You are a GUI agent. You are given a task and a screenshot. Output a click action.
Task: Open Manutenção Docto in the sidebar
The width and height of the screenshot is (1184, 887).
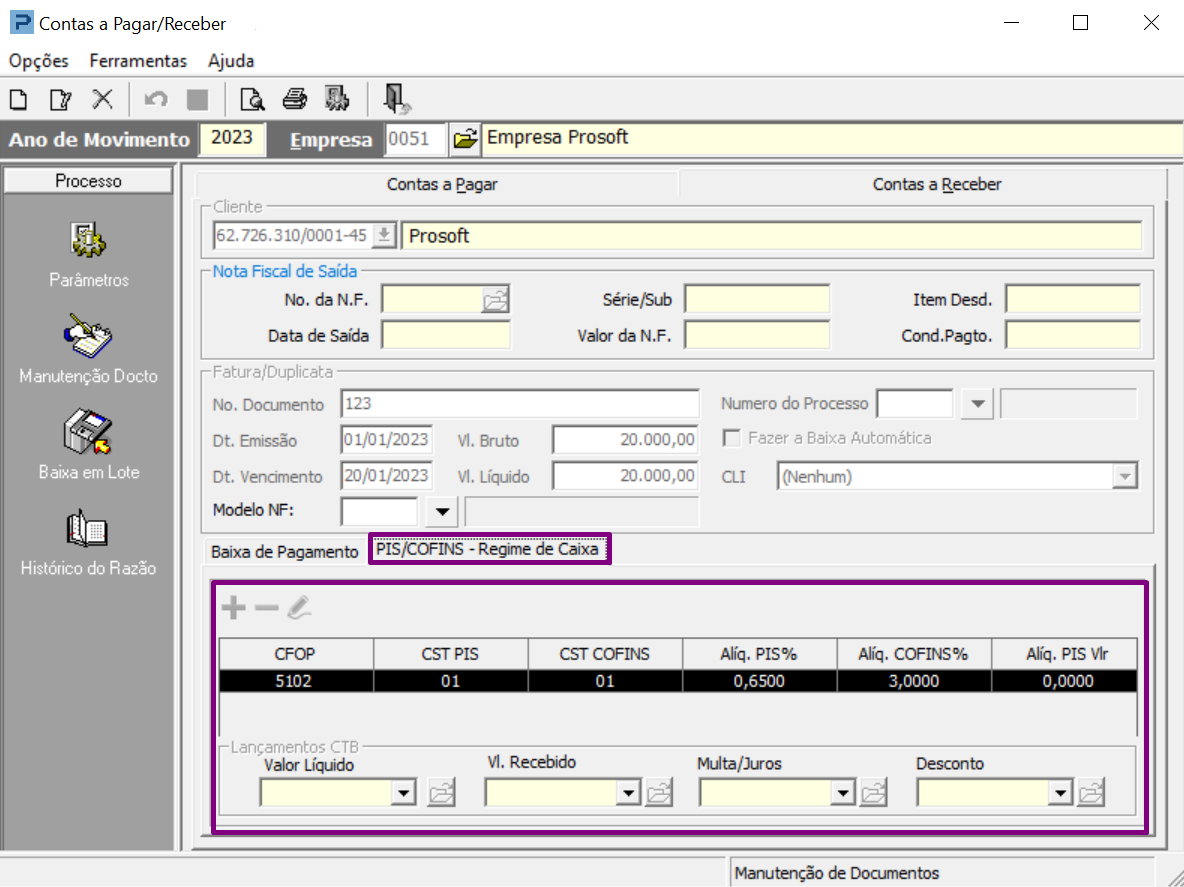click(89, 337)
